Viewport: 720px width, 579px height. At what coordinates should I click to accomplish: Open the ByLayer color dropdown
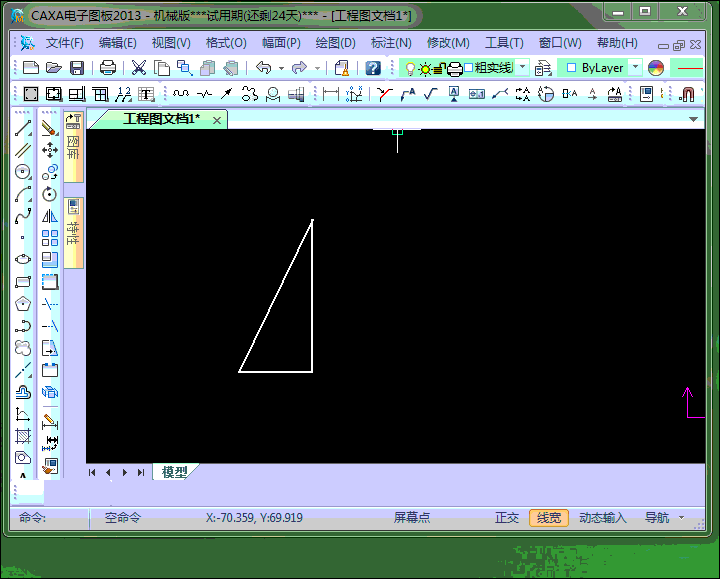point(635,68)
